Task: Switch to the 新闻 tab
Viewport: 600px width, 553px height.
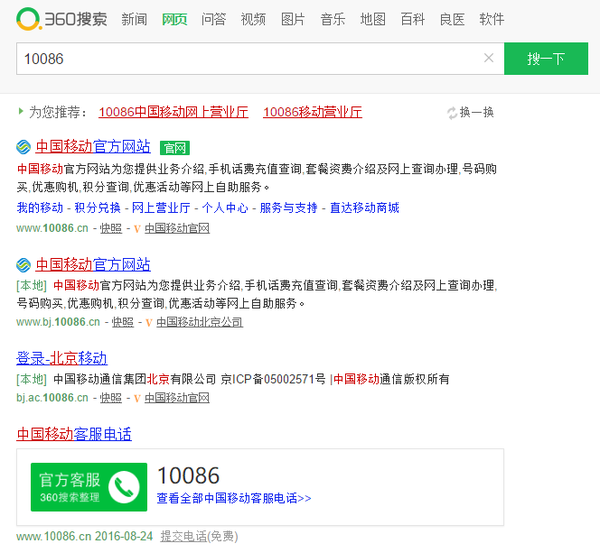Action: coord(134,19)
